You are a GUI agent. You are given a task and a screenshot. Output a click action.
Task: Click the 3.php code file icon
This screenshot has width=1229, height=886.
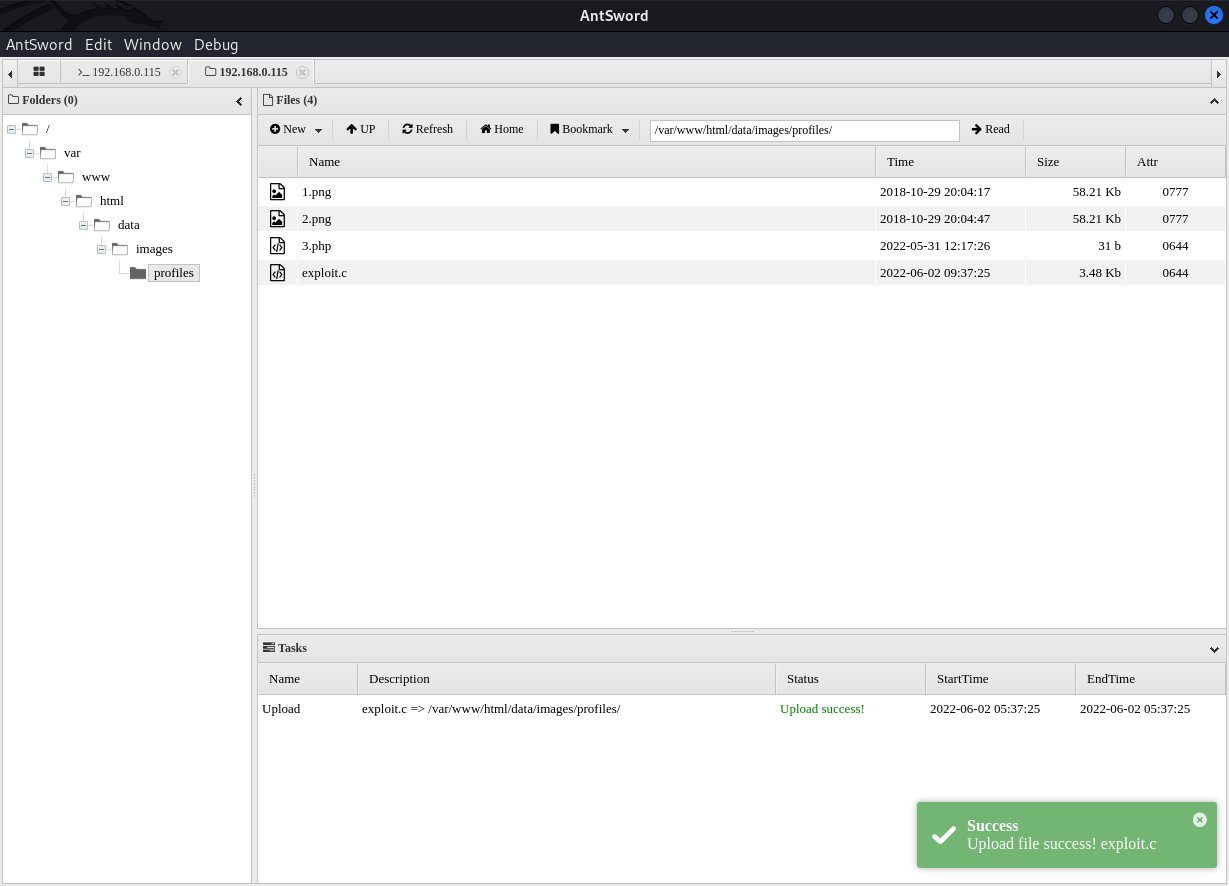click(x=278, y=245)
